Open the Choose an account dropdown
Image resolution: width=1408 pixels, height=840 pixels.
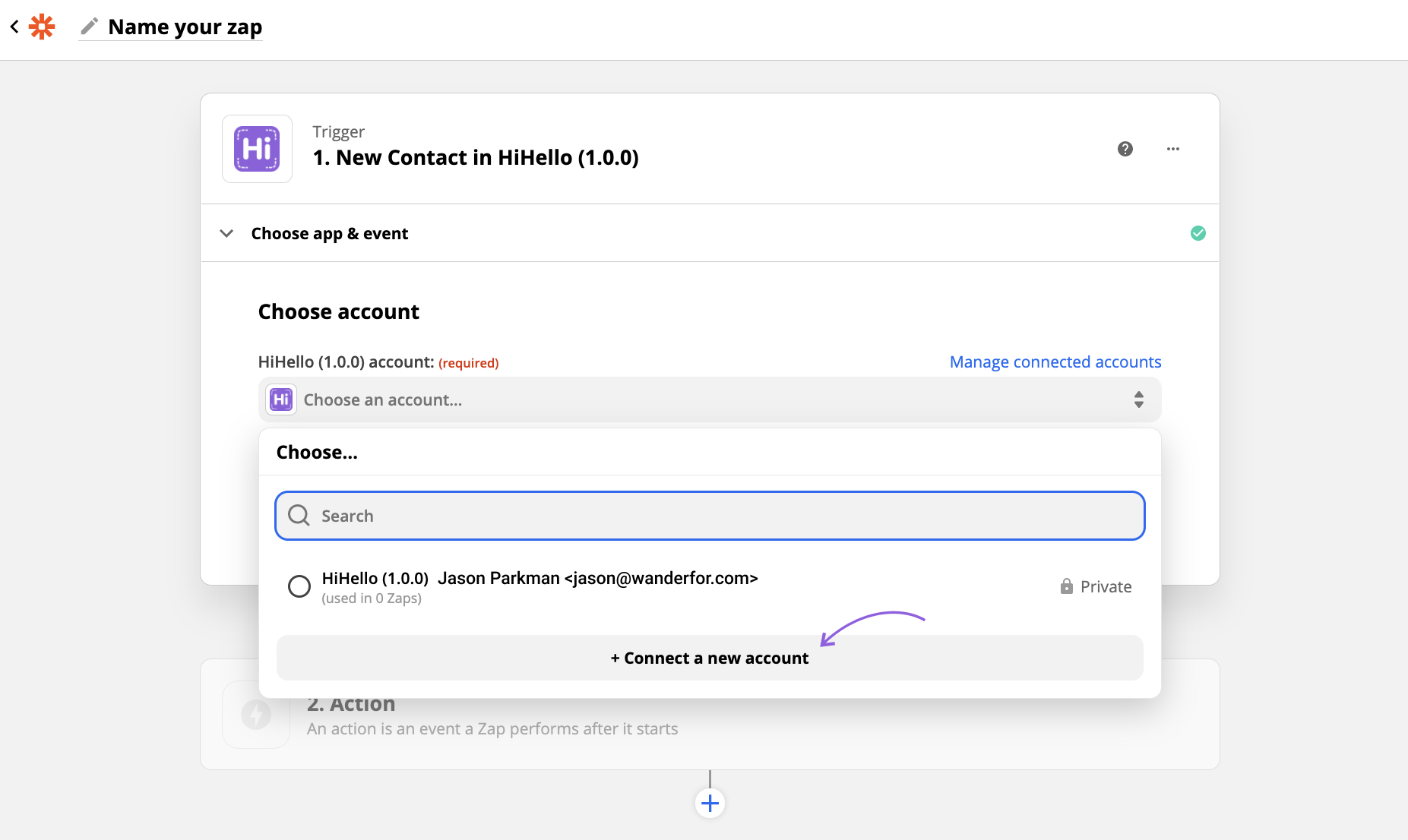(710, 399)
